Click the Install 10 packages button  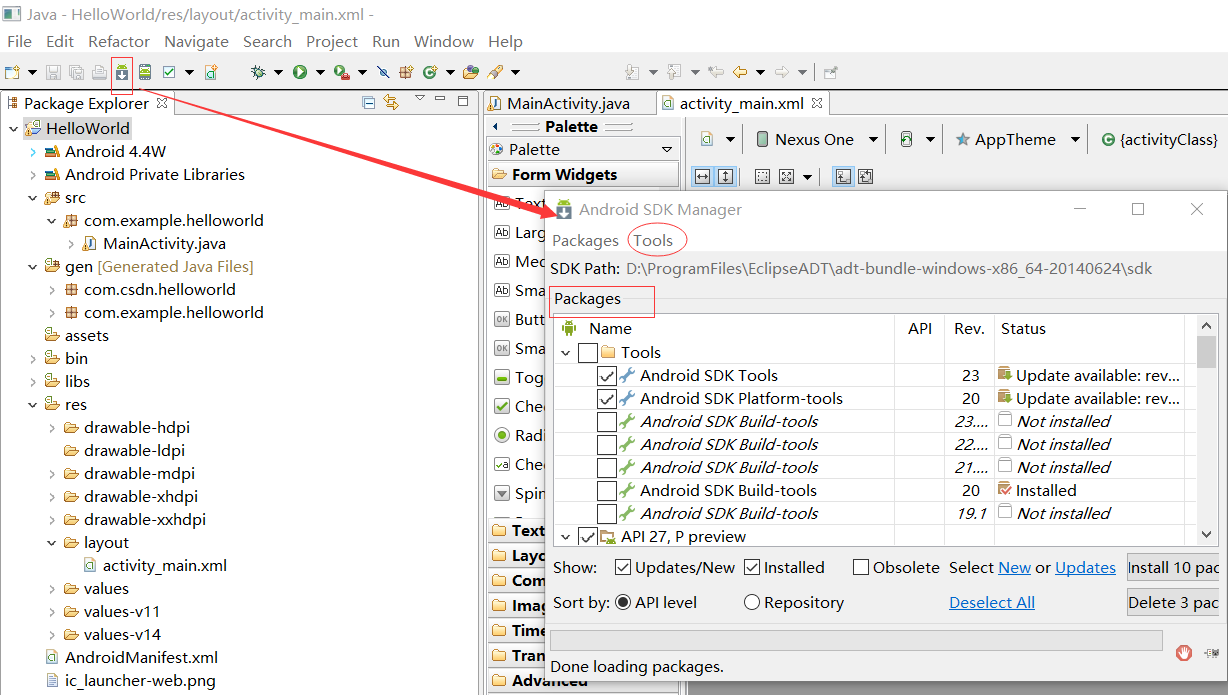[x=1173, y=568]
